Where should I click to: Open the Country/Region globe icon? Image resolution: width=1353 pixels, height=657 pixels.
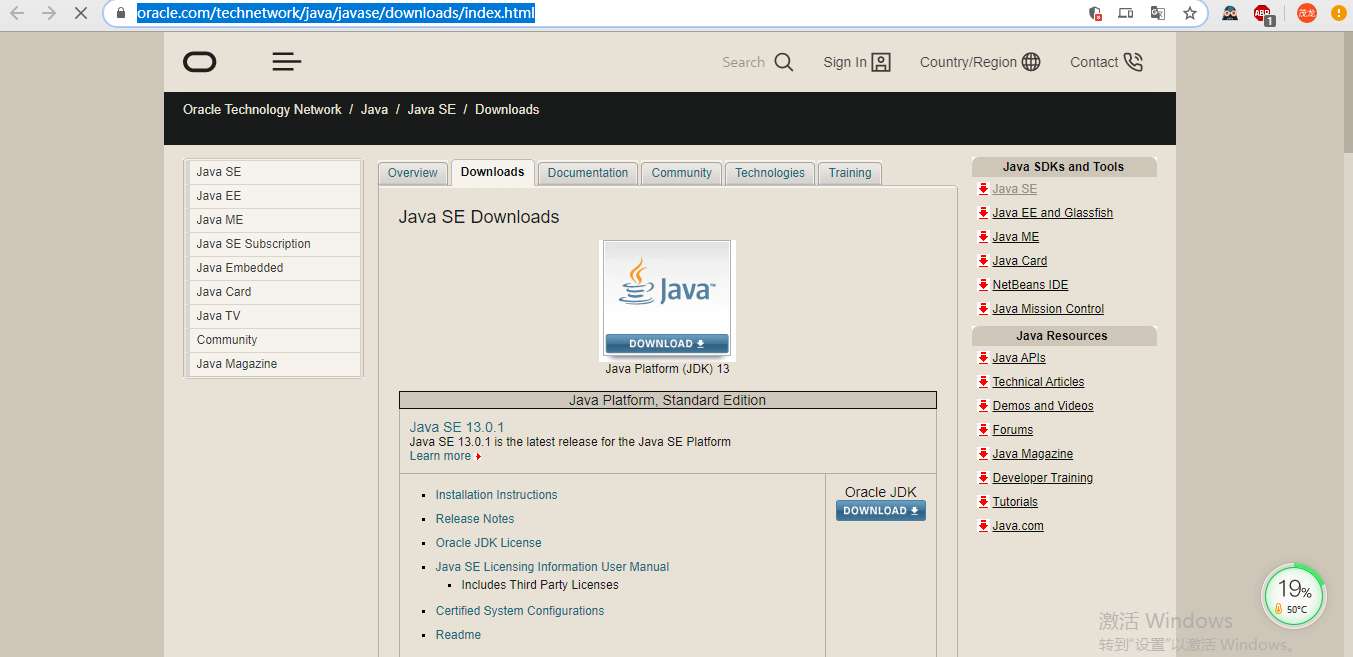(1031, 62)
